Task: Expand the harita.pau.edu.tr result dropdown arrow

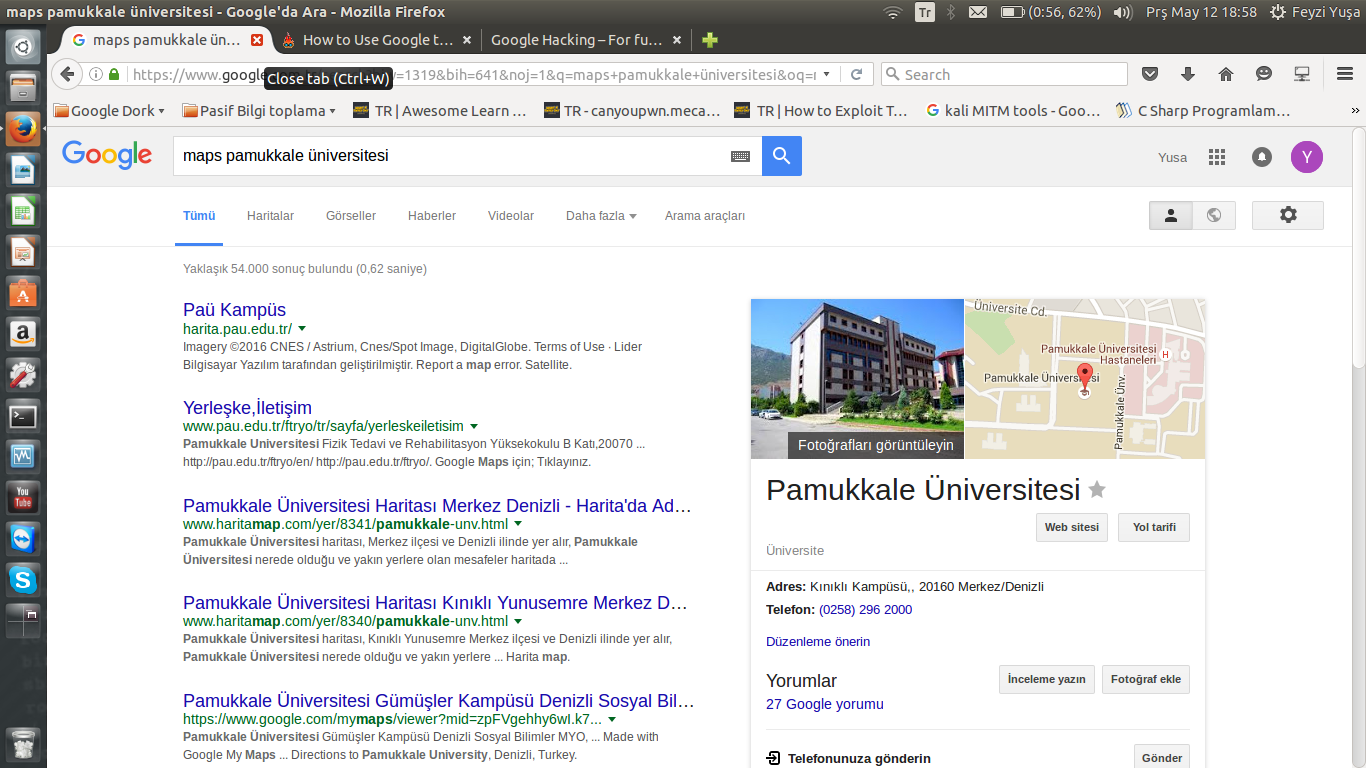Action: pos(302,328)
